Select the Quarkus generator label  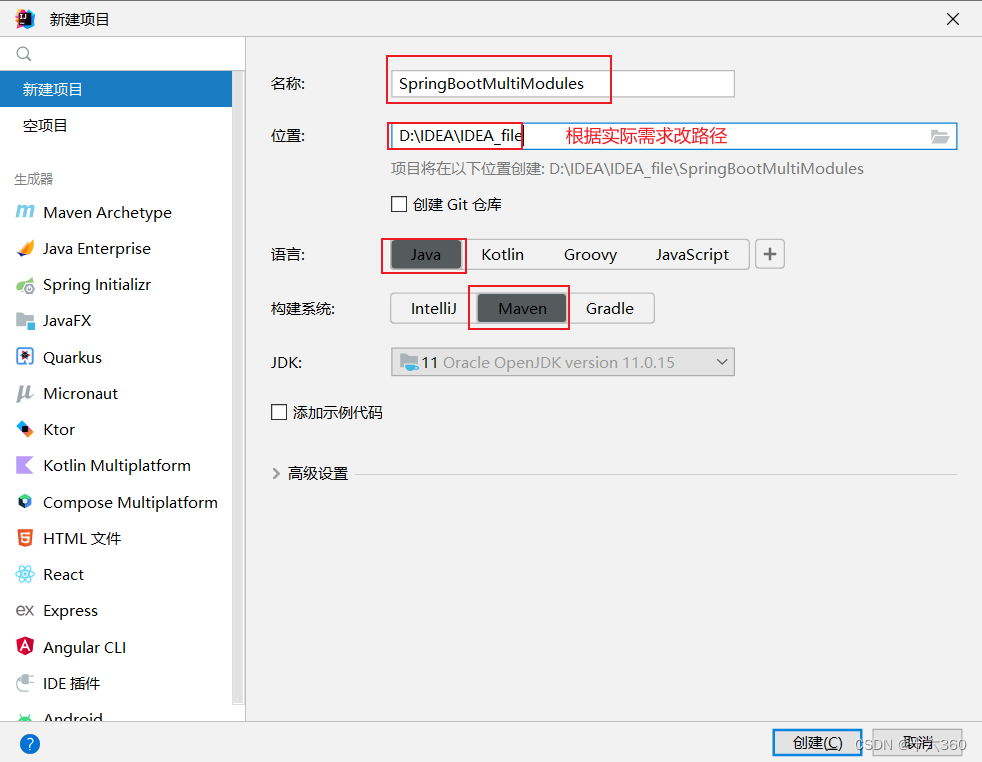tap(72, 357)
